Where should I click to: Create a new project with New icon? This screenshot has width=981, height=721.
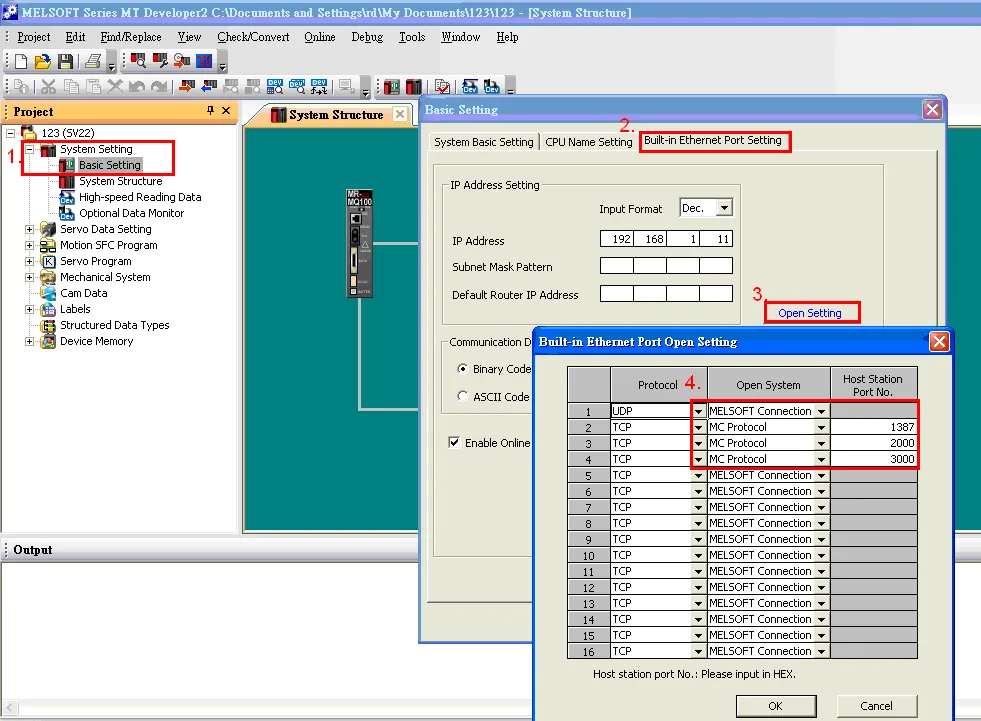(21, 61)
